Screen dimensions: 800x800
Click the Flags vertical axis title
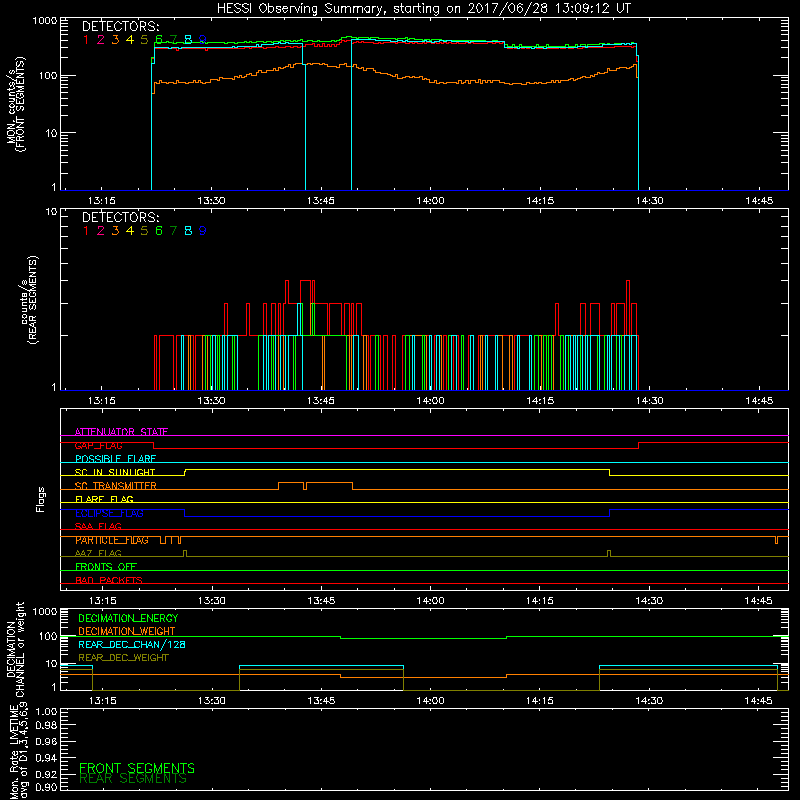pos(41,499)
